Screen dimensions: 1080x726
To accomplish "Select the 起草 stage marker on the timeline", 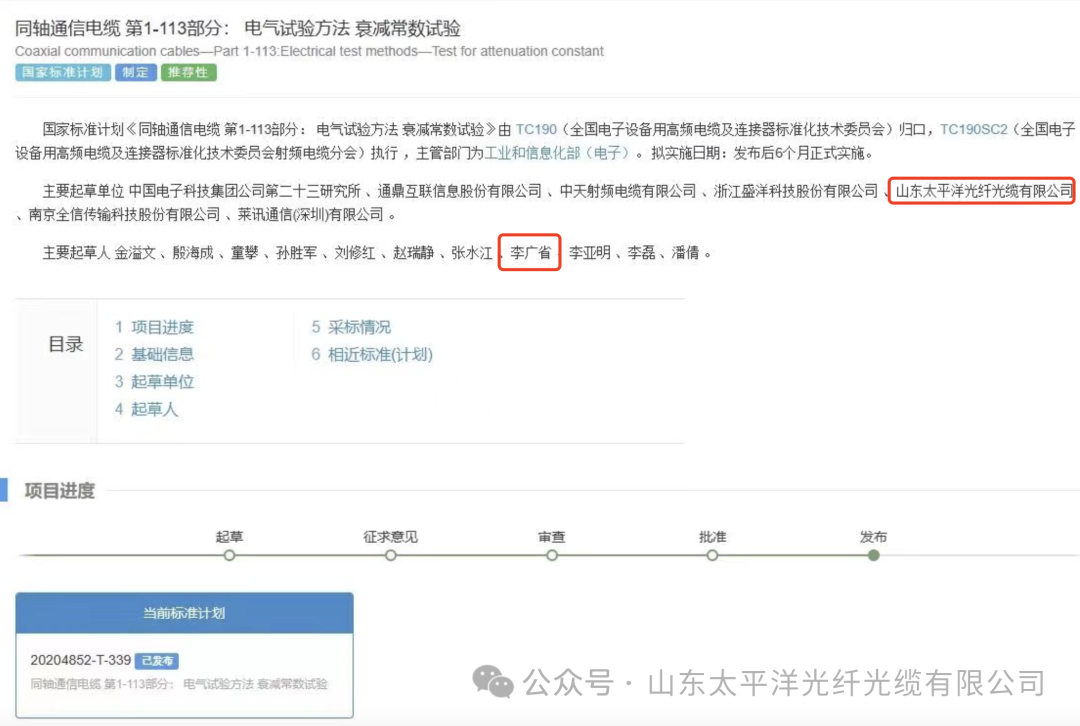I will click(x=229, y=555).
